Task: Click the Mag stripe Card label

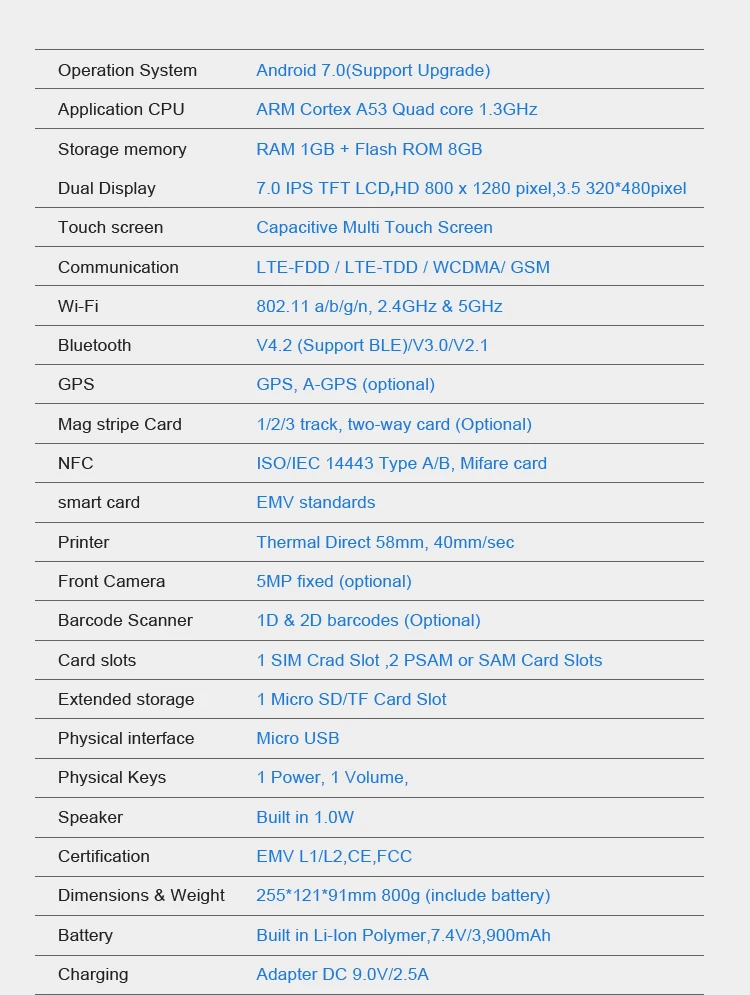Action: [x=120, y=424]
